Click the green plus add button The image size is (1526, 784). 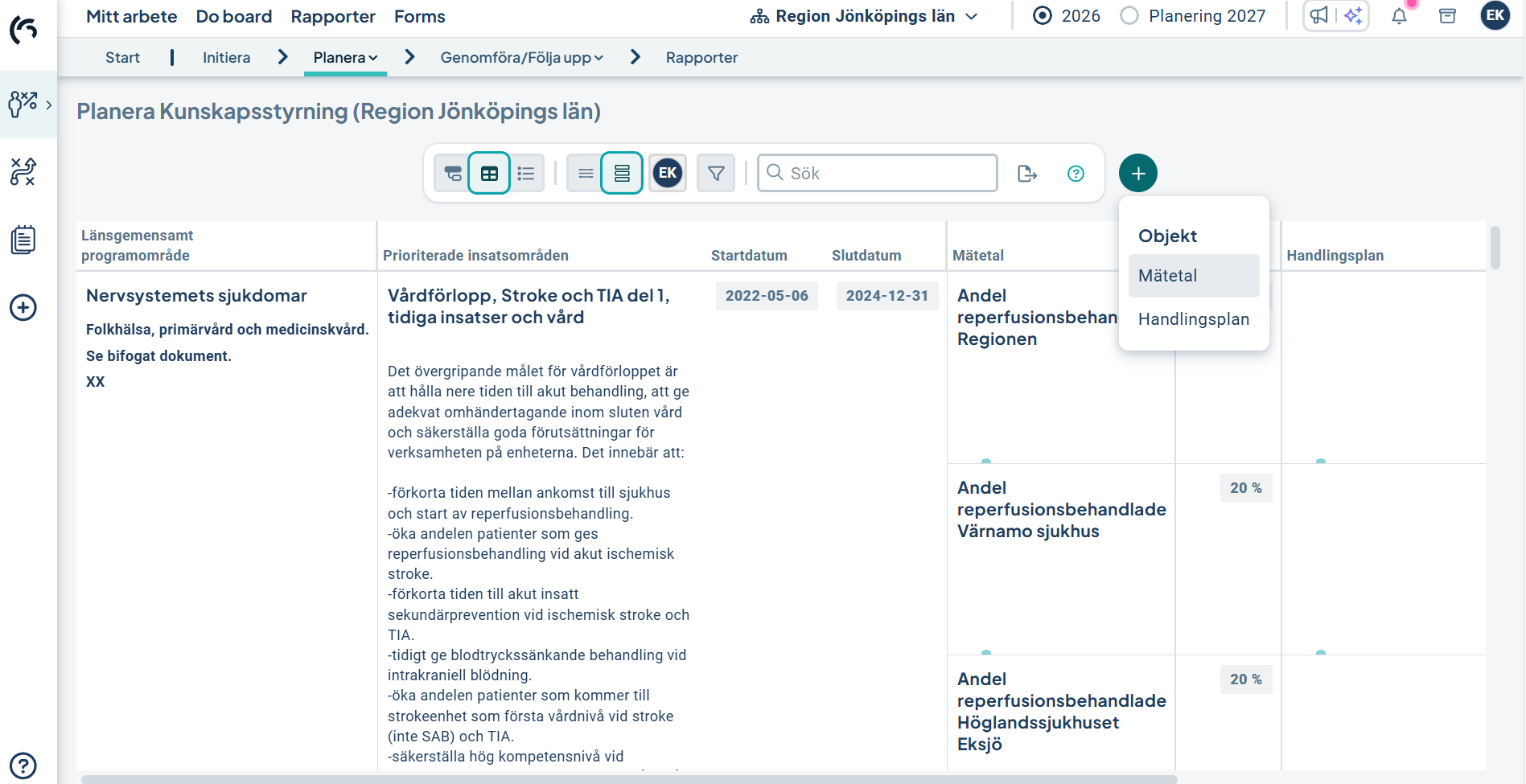[x=1137, y=173]
